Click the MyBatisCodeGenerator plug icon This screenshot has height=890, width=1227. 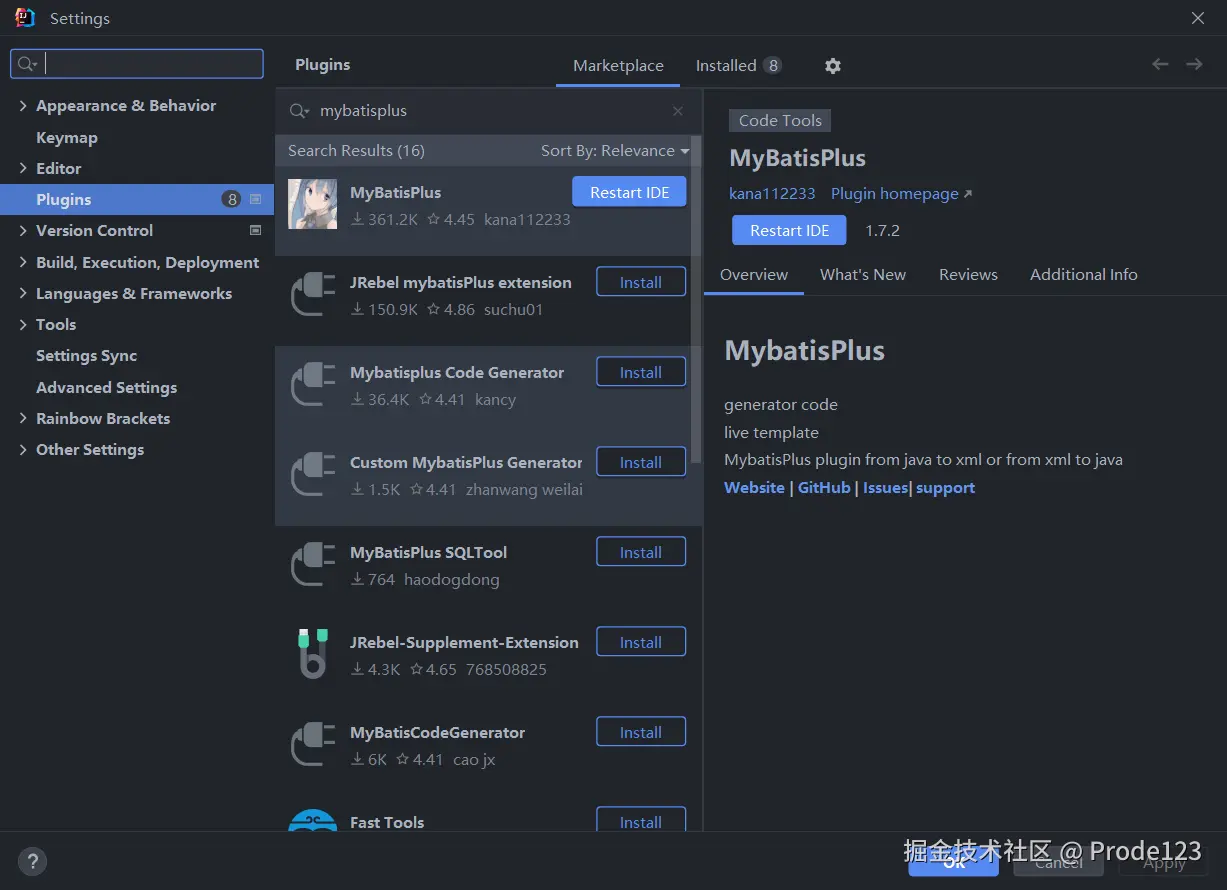[x=312, y=744]
